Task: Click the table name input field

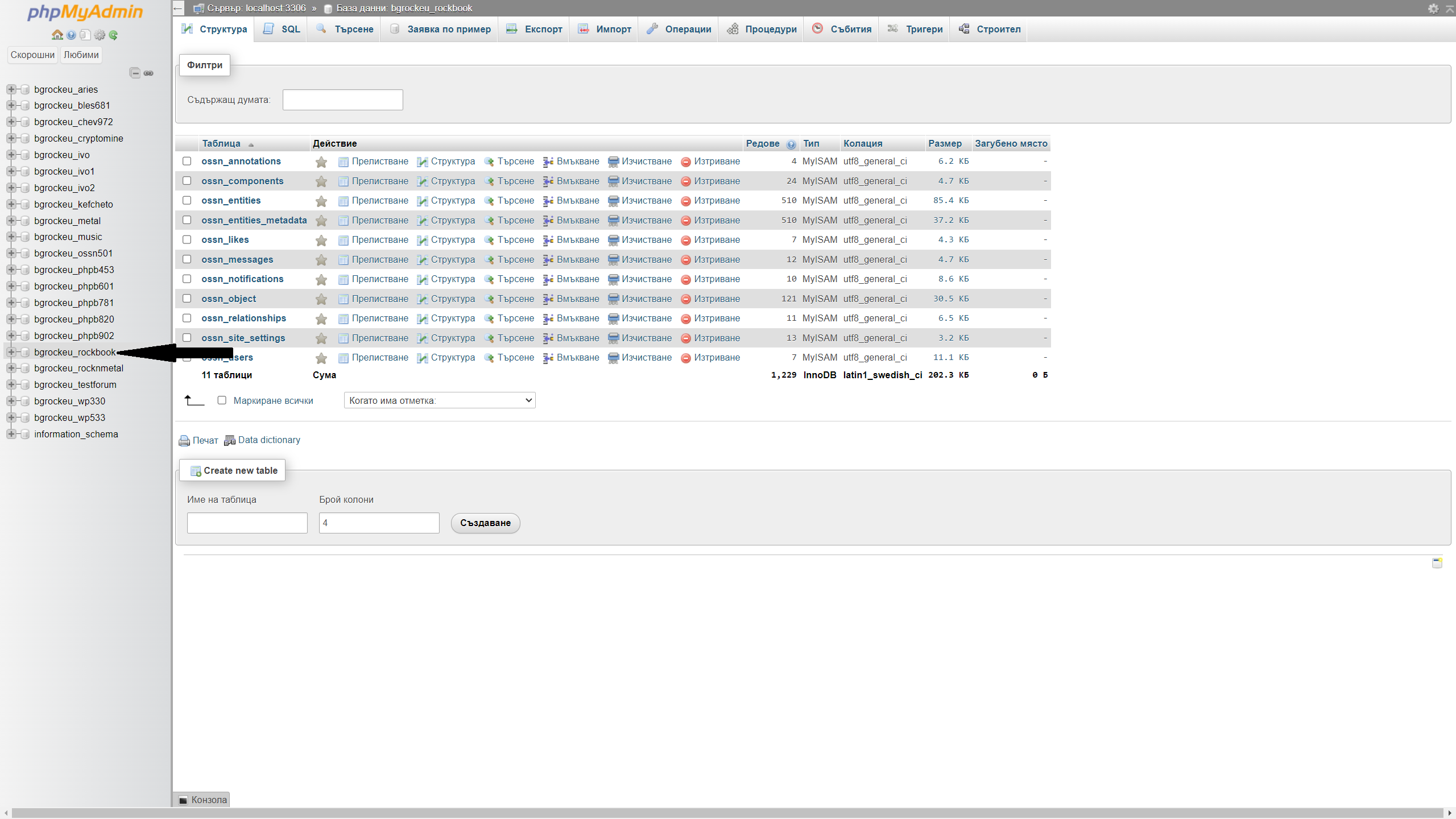Action: pos(247,522)
